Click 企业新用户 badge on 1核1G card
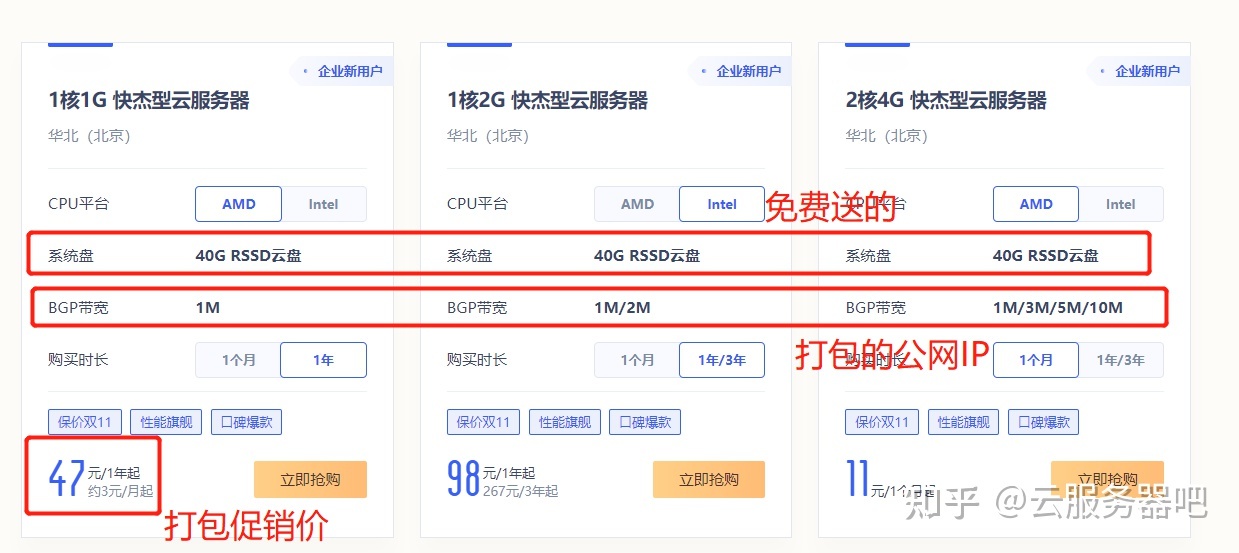This screenshot has width=1239, height=553. click(x=341, y=71)
